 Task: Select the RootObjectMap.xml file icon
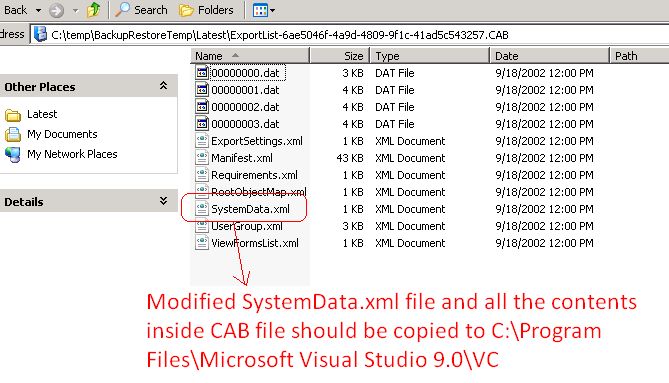point(202,192)
